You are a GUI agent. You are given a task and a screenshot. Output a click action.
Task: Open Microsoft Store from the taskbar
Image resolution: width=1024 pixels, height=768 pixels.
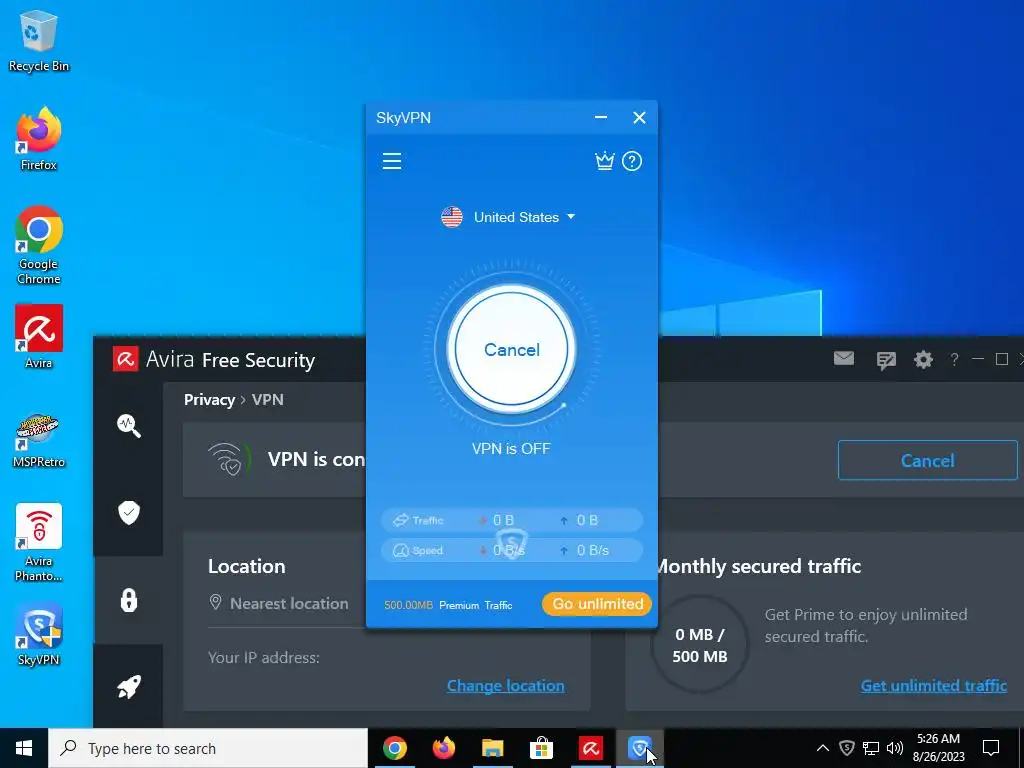click(x=541, y=748)
